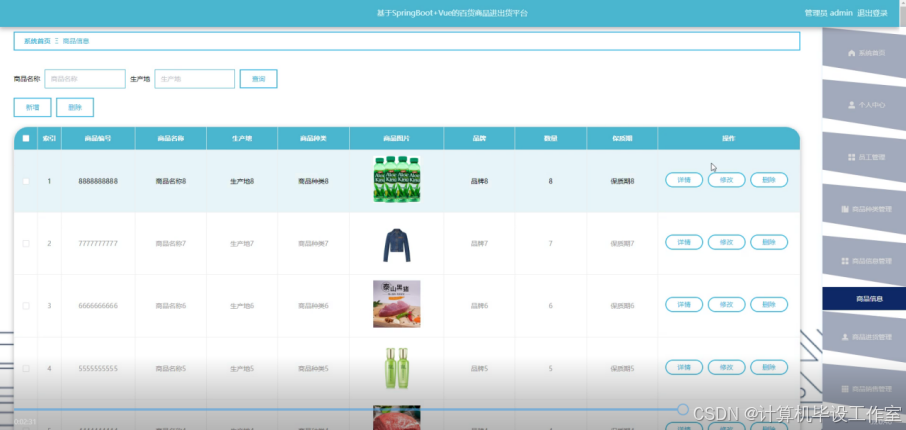This screenshot has width=906, height=430.
Task: Click the green skincare bottles product image
Action: (x=396, y=368)
